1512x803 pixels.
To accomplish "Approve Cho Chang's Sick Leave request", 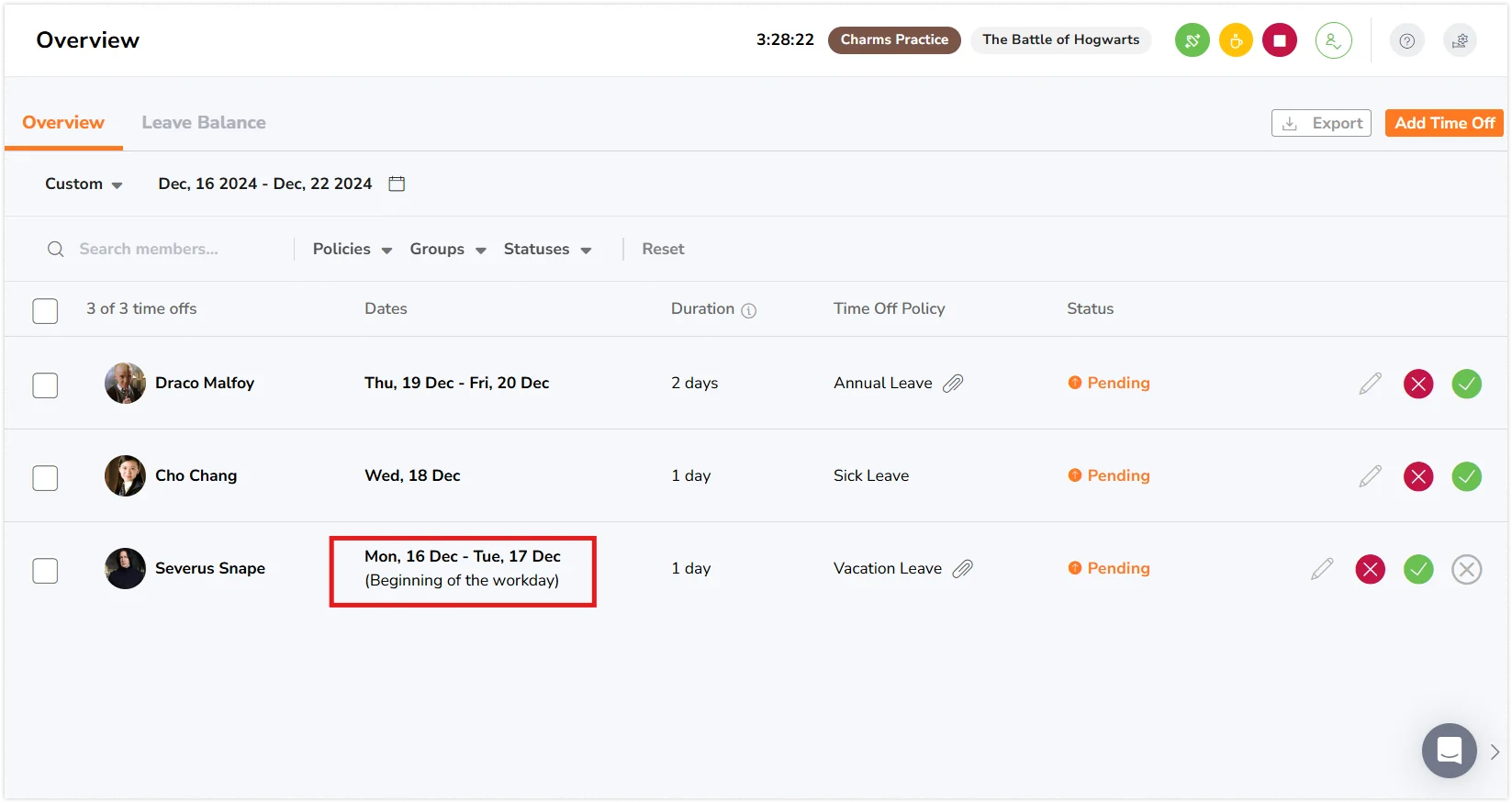I will click(1466, 476).
